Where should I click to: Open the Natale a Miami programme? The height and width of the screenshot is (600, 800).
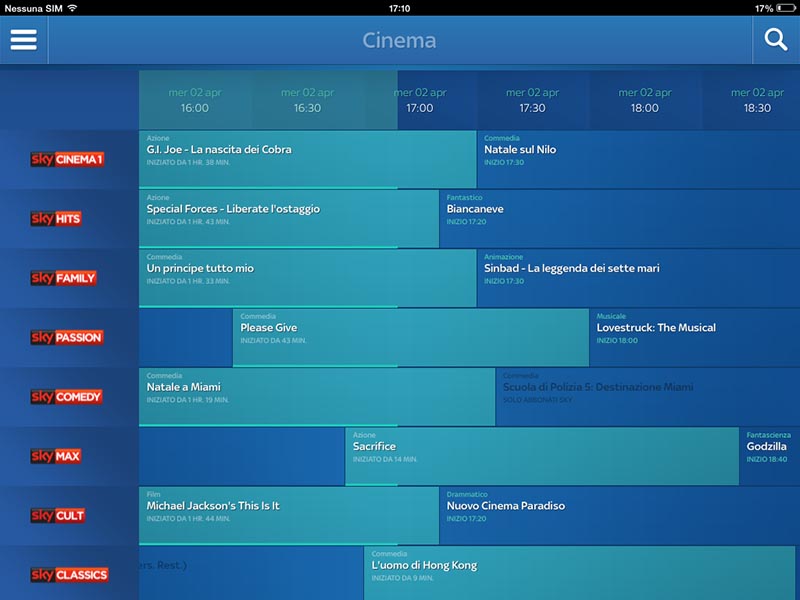[317, 396]
